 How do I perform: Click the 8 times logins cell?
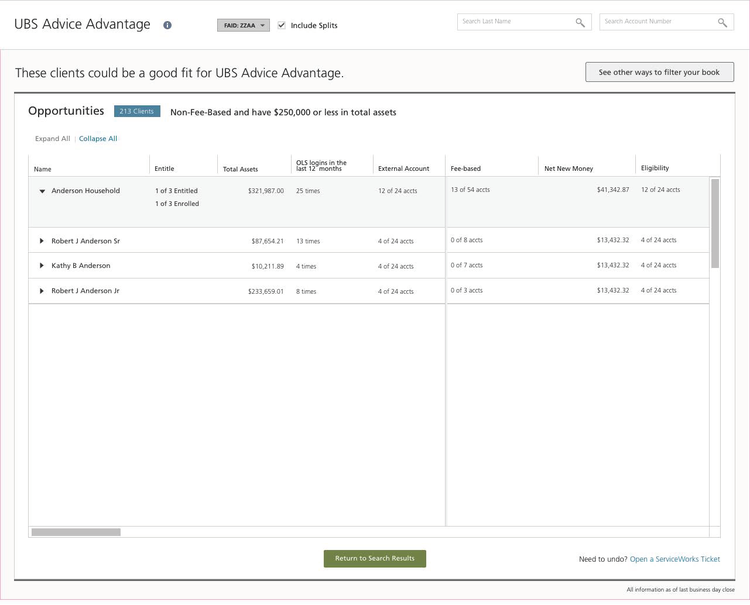[306, 291]
